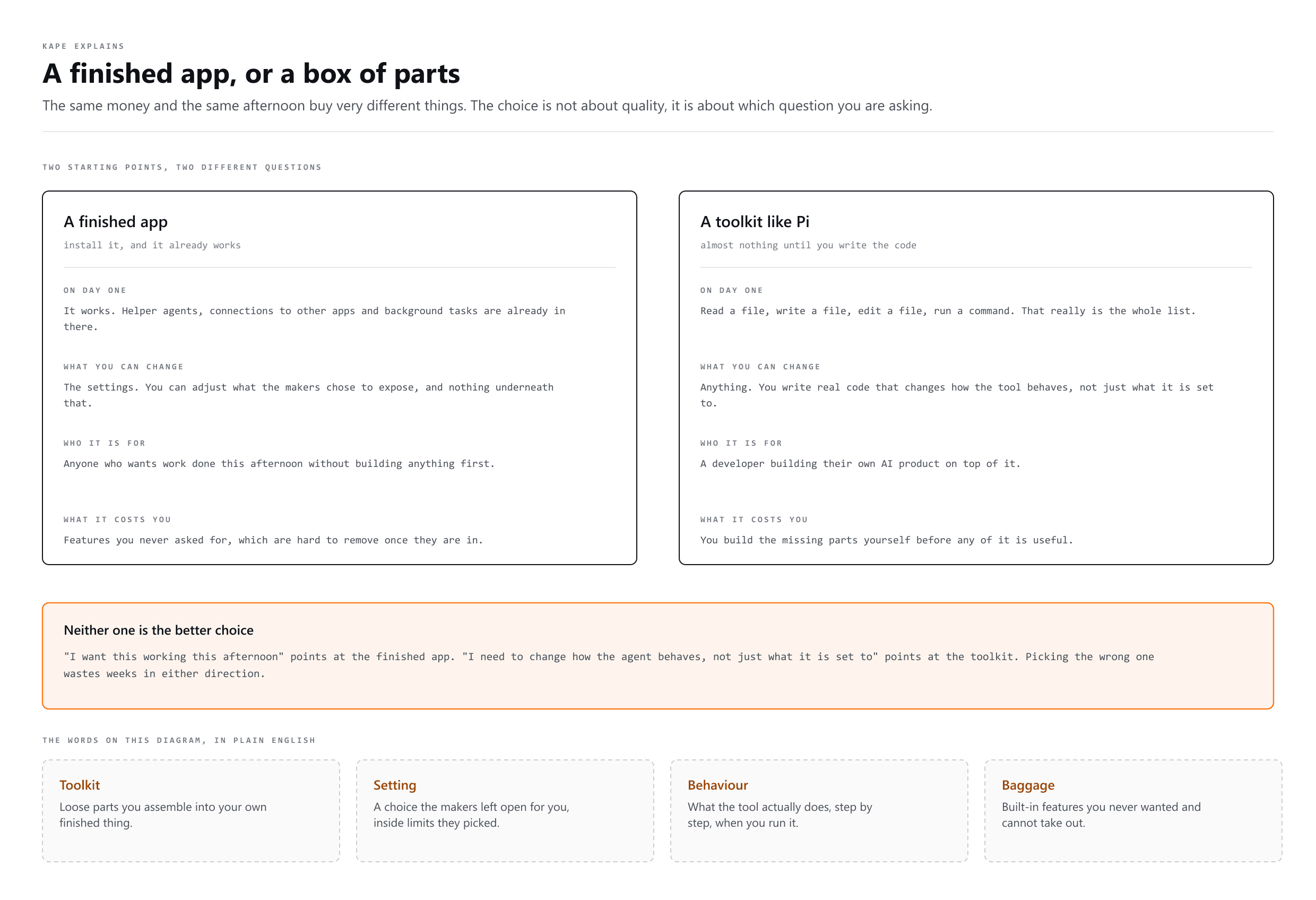Click 'THE WORDS ON THIS DIAGRAM' section label
The height and width of the screenshot is (900, 1316).
(x=179, y=740)
